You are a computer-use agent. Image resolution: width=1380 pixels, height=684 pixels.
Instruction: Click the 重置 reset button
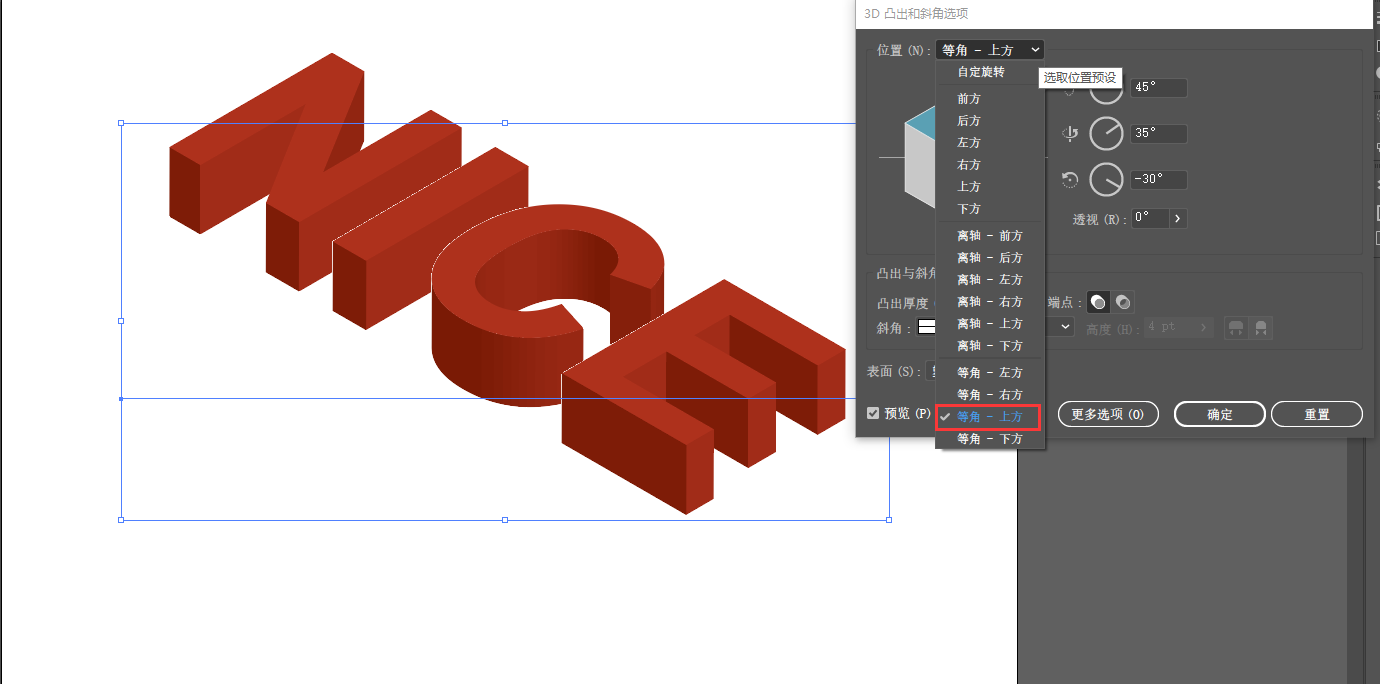(1317, 414)
